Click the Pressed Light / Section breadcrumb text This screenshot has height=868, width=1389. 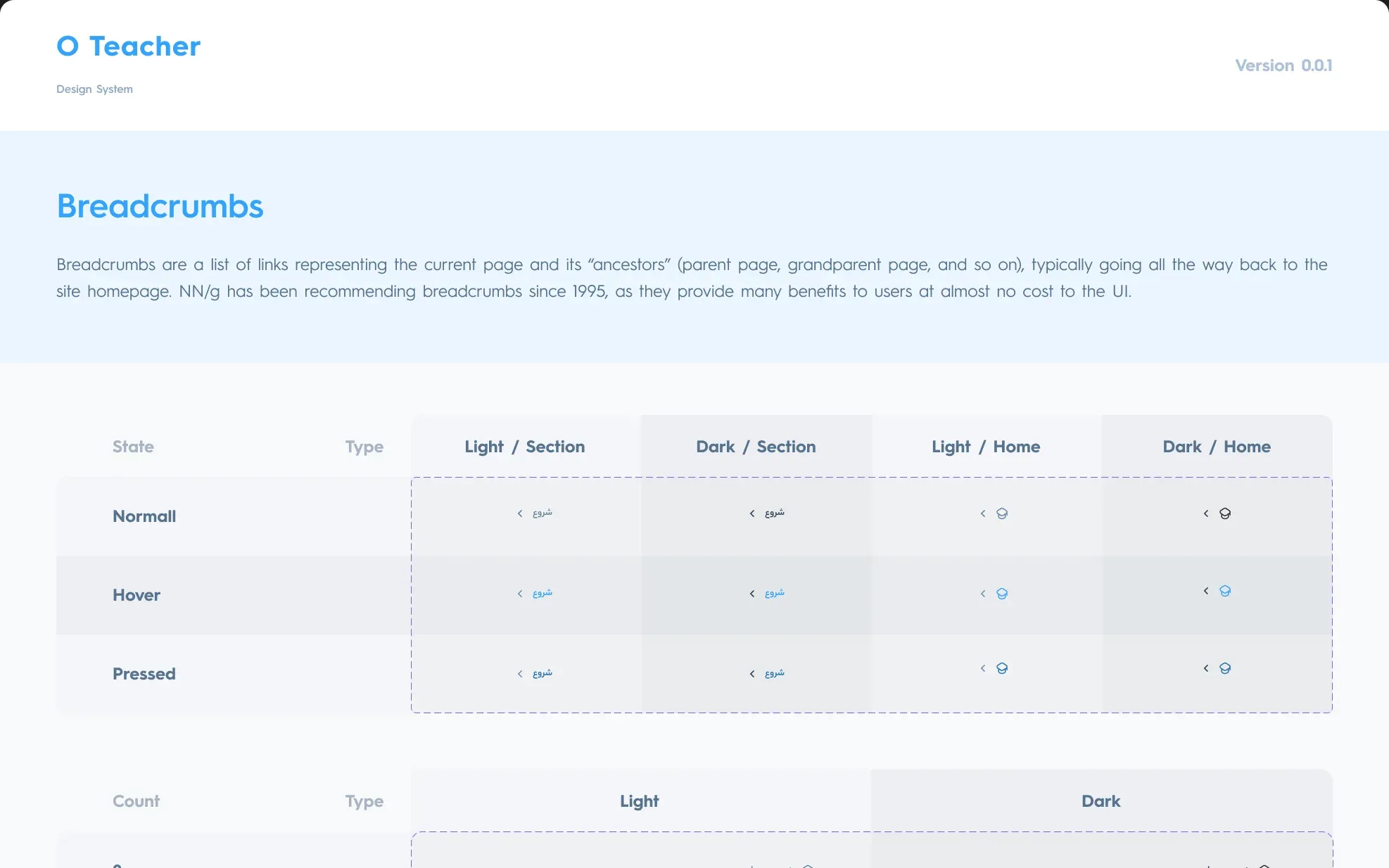[x=543, y=673]
